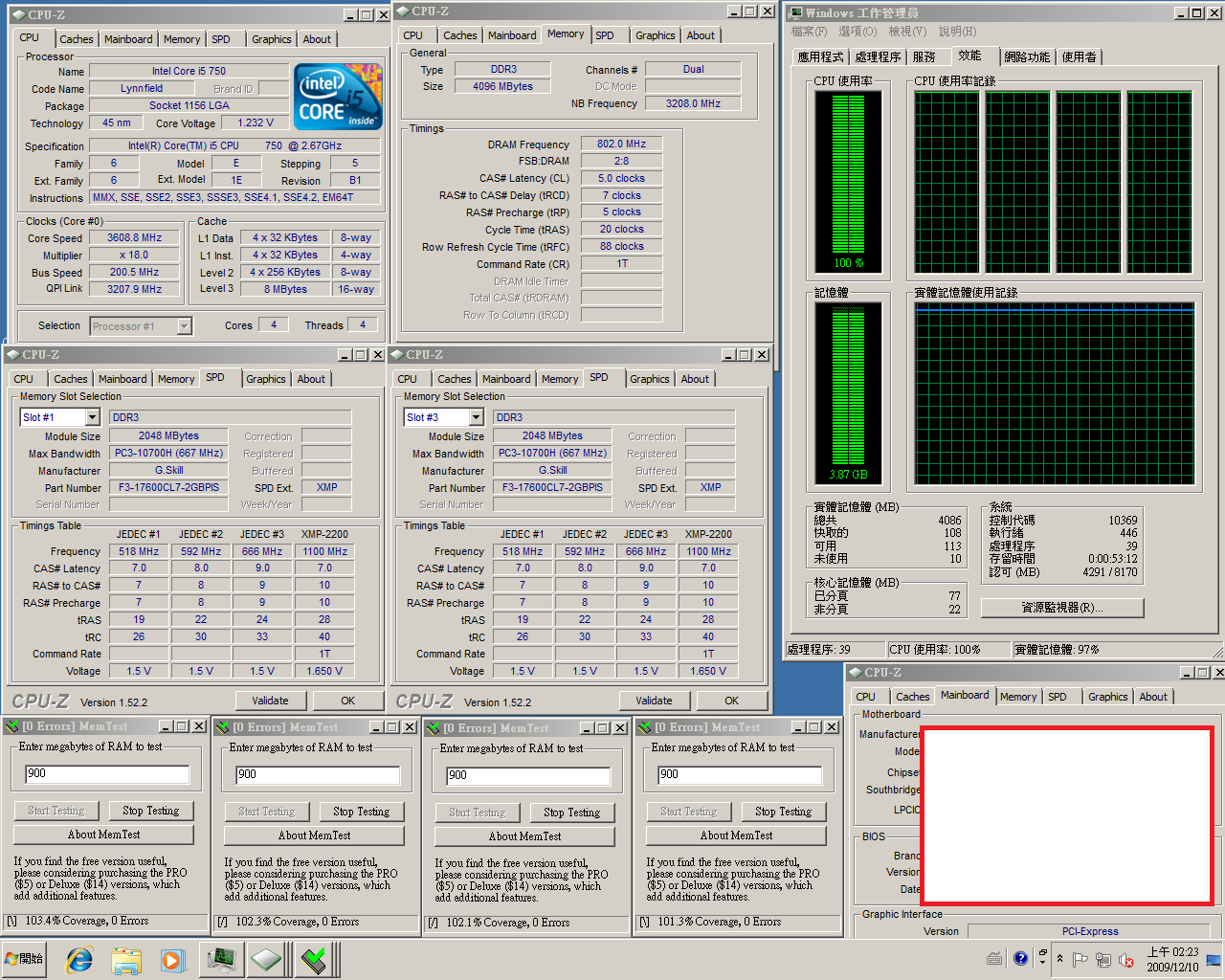Select NB Frequency value 3208.0 MHz
The height and width of the screenshot is (980, 1225).
693,103
